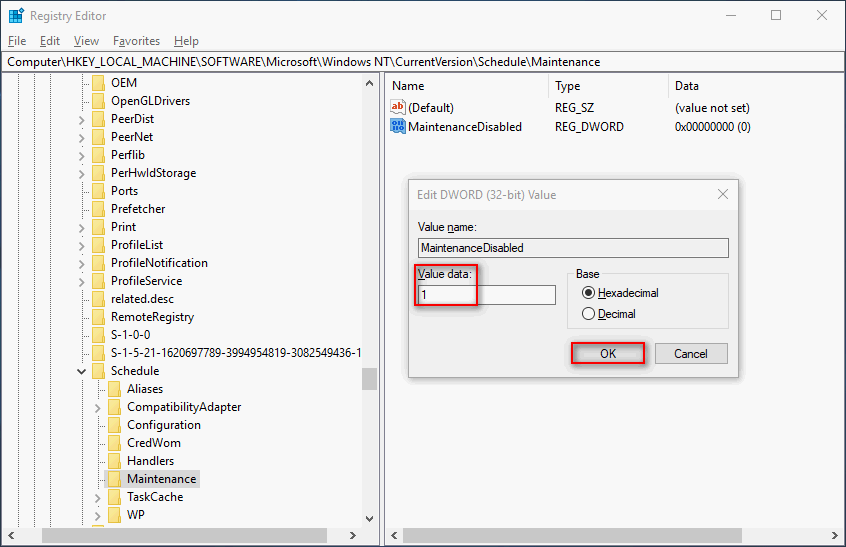Click the OpenGLDrivers folder icon
The image size is (846, 547).
[x=98, y=101]
